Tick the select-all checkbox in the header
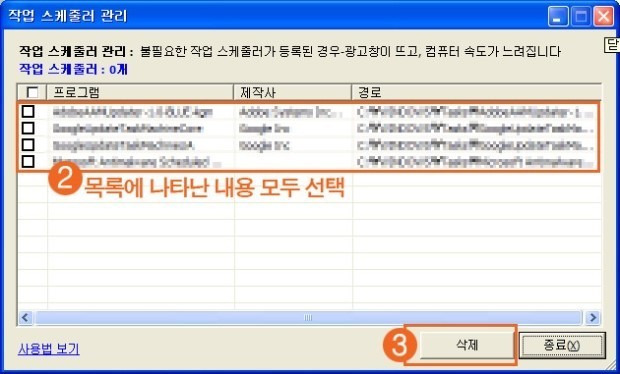 tap(32, 93)
